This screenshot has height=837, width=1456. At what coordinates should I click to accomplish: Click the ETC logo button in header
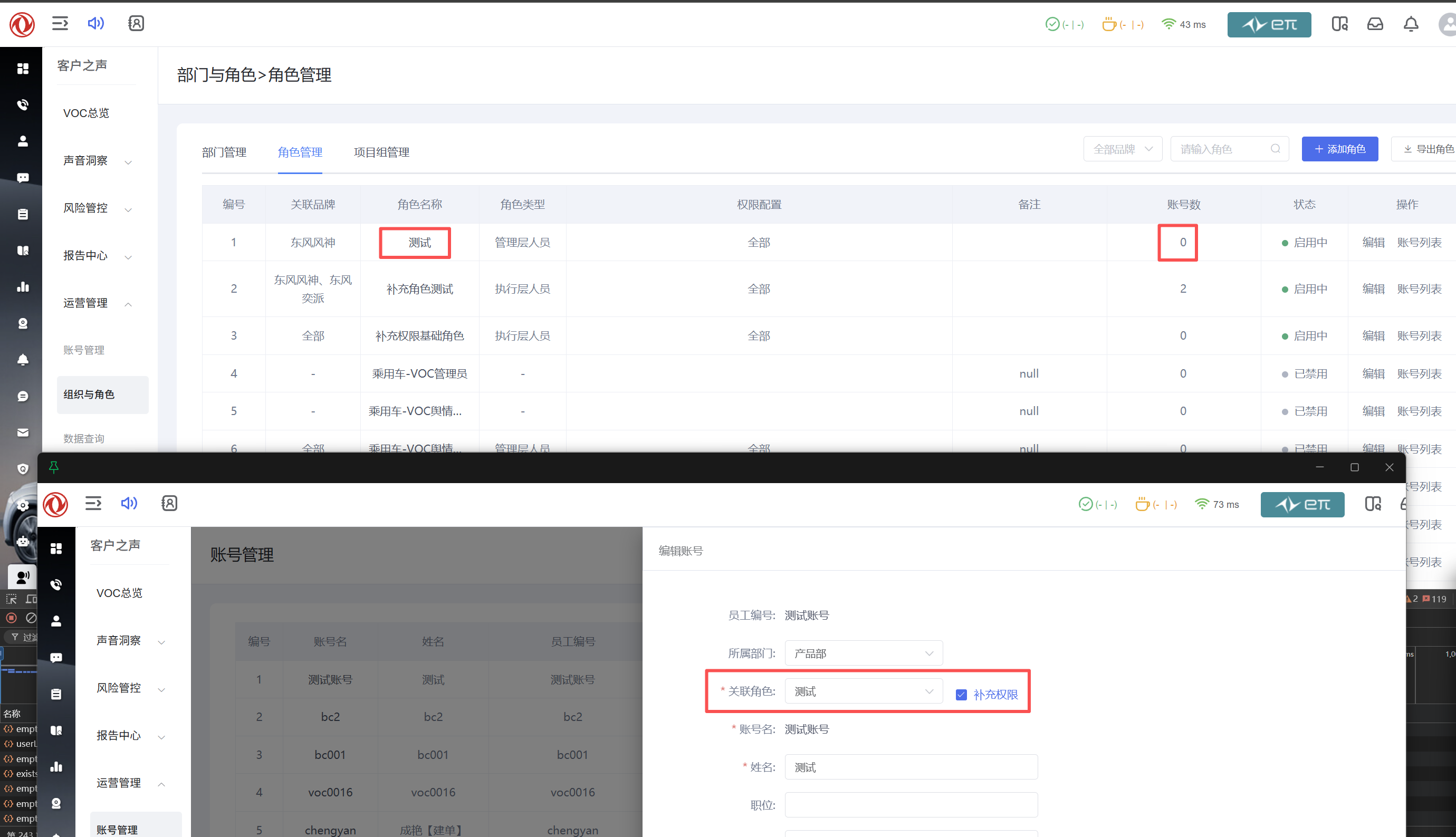[x=1269, y=25]
